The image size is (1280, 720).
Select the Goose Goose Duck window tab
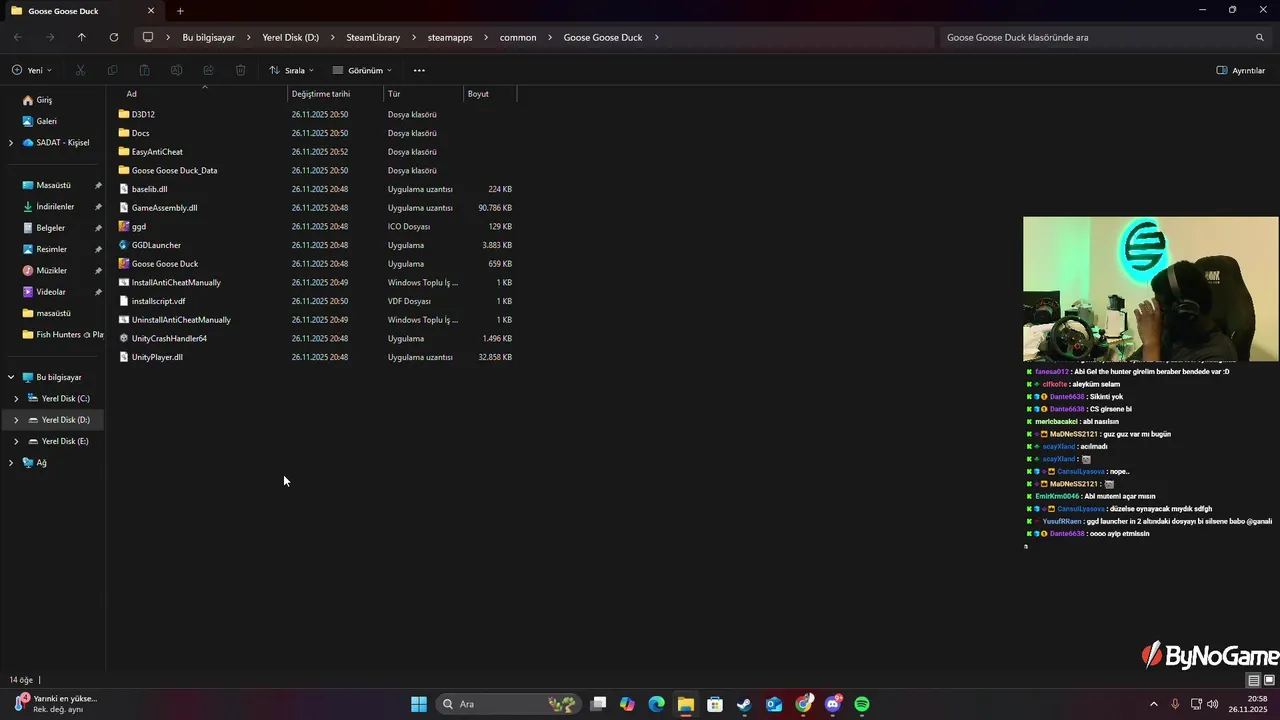tap(82, 11)
